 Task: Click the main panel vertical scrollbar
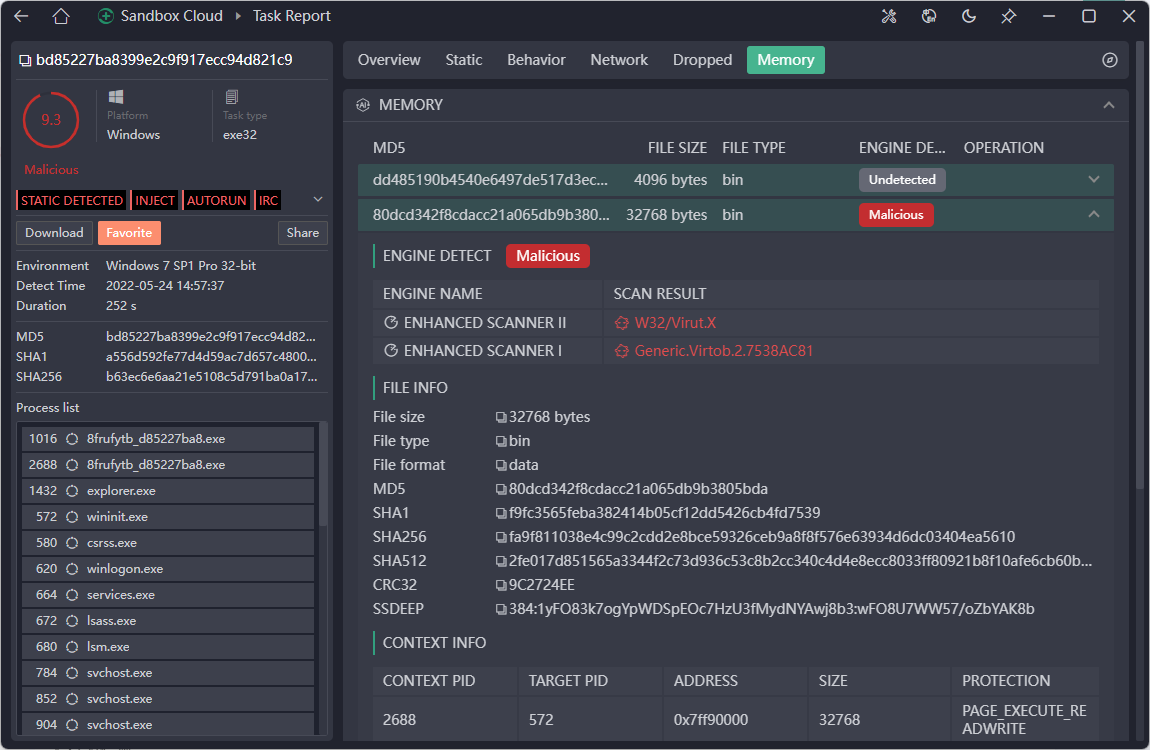point(1139,264)
